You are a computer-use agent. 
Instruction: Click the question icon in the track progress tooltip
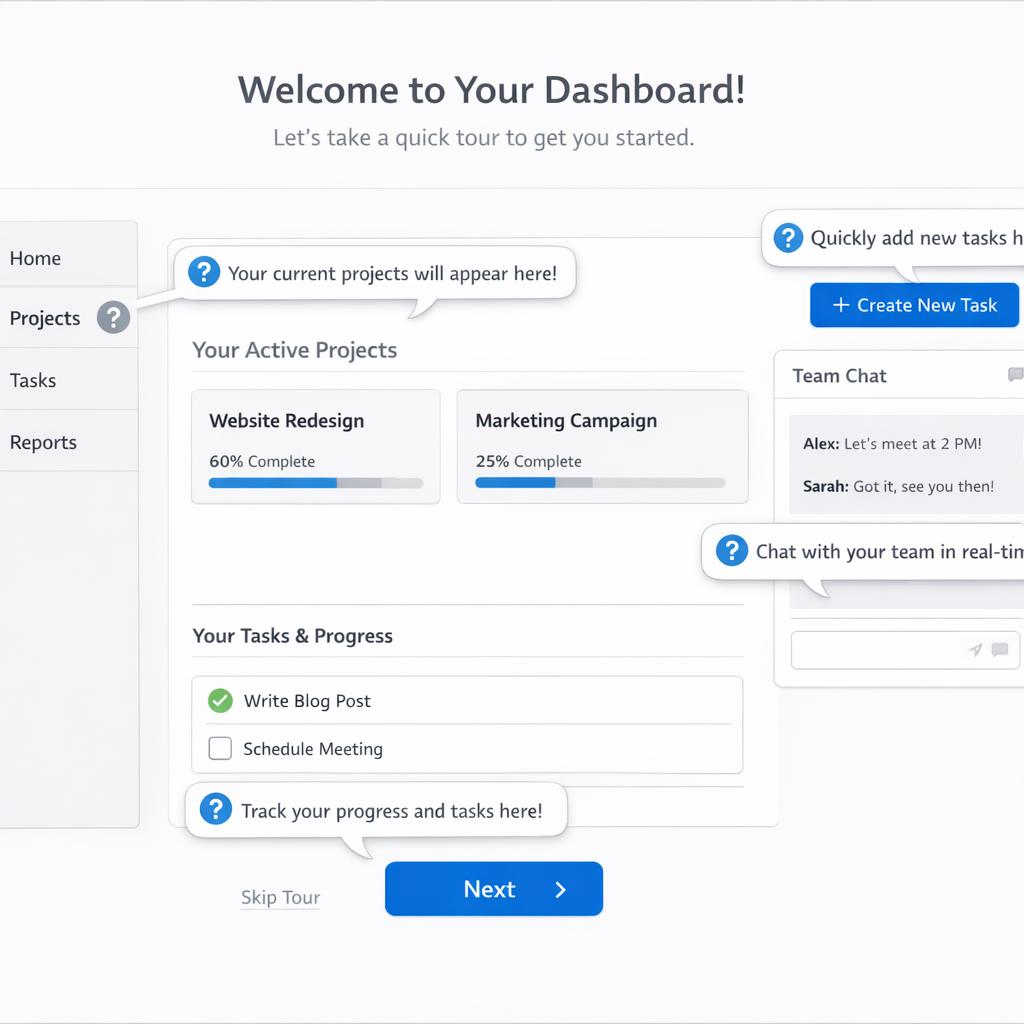pos(216,809)
